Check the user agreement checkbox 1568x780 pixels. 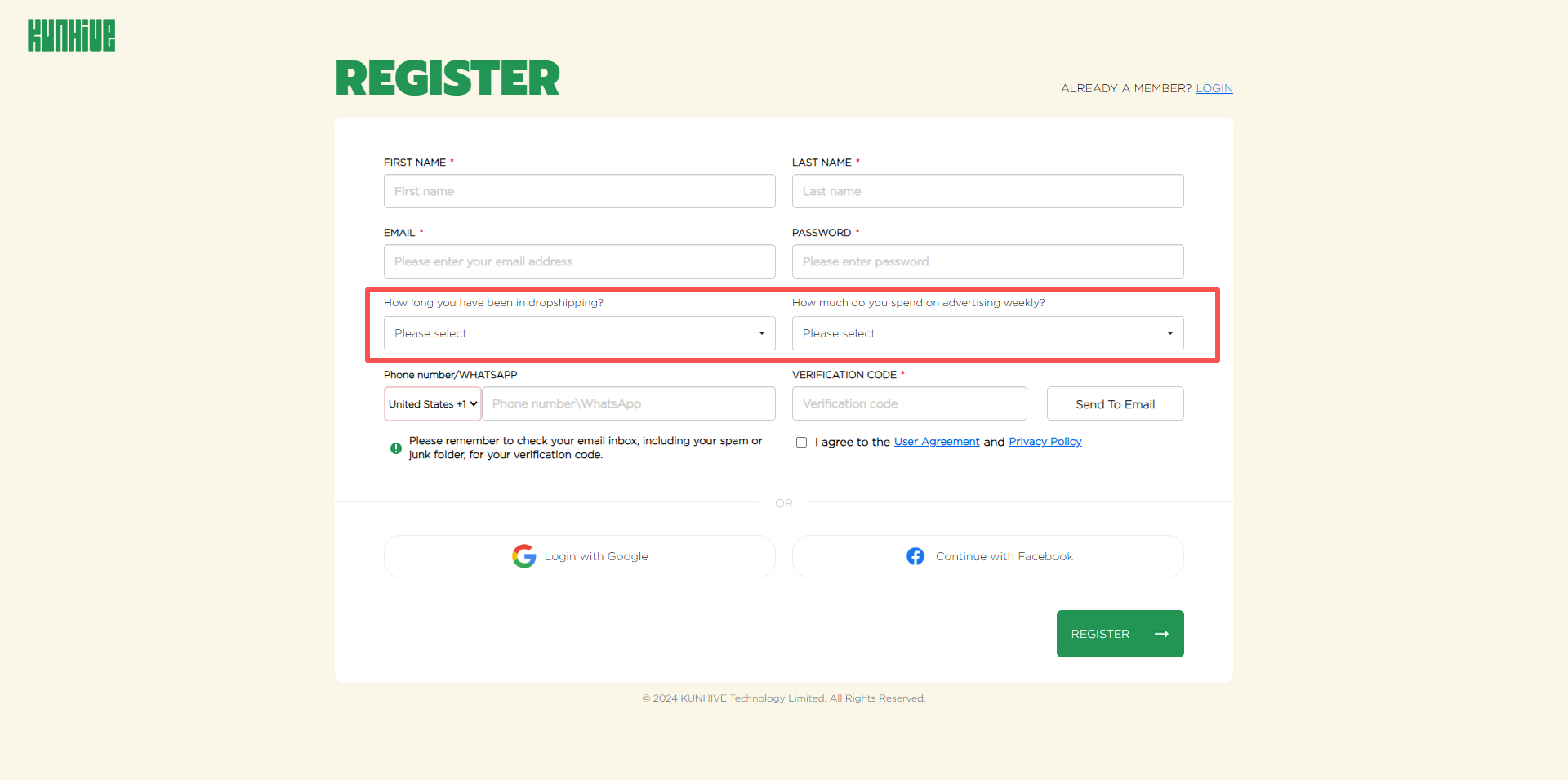801,442
